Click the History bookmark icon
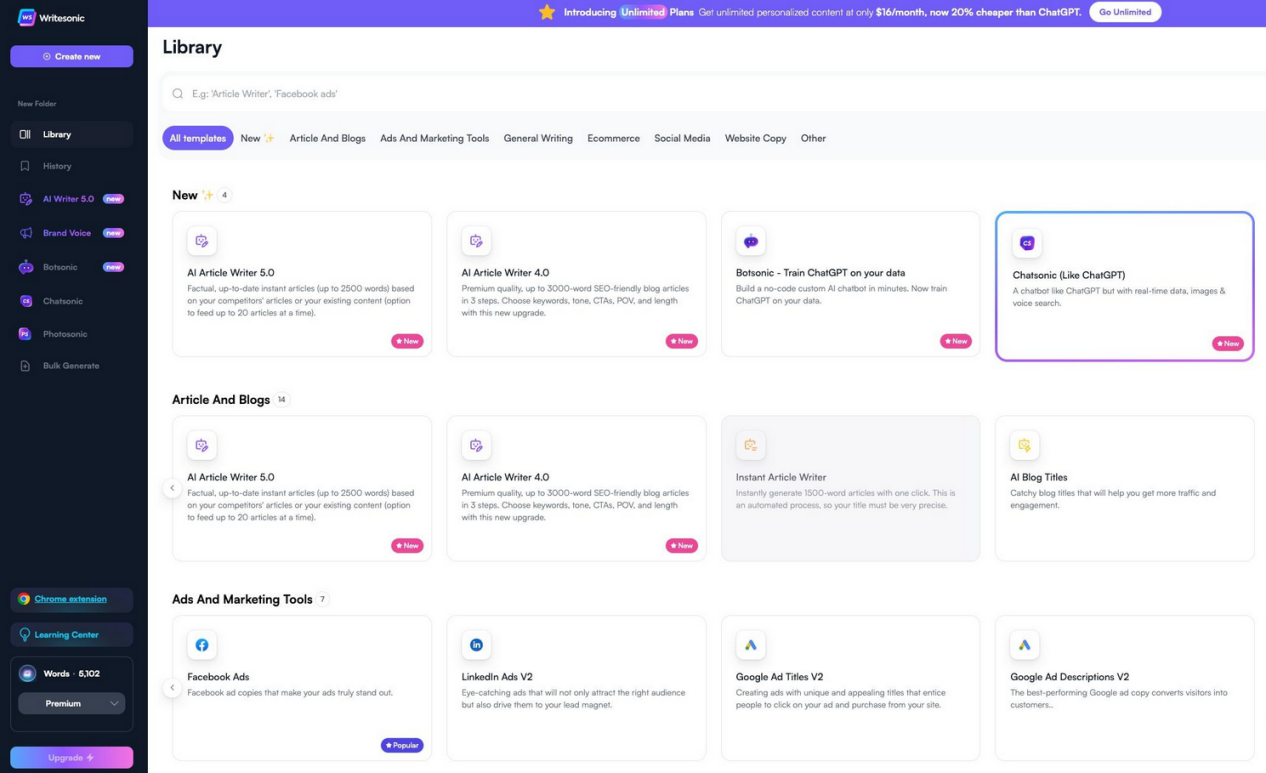 click(x=25, y=166)
